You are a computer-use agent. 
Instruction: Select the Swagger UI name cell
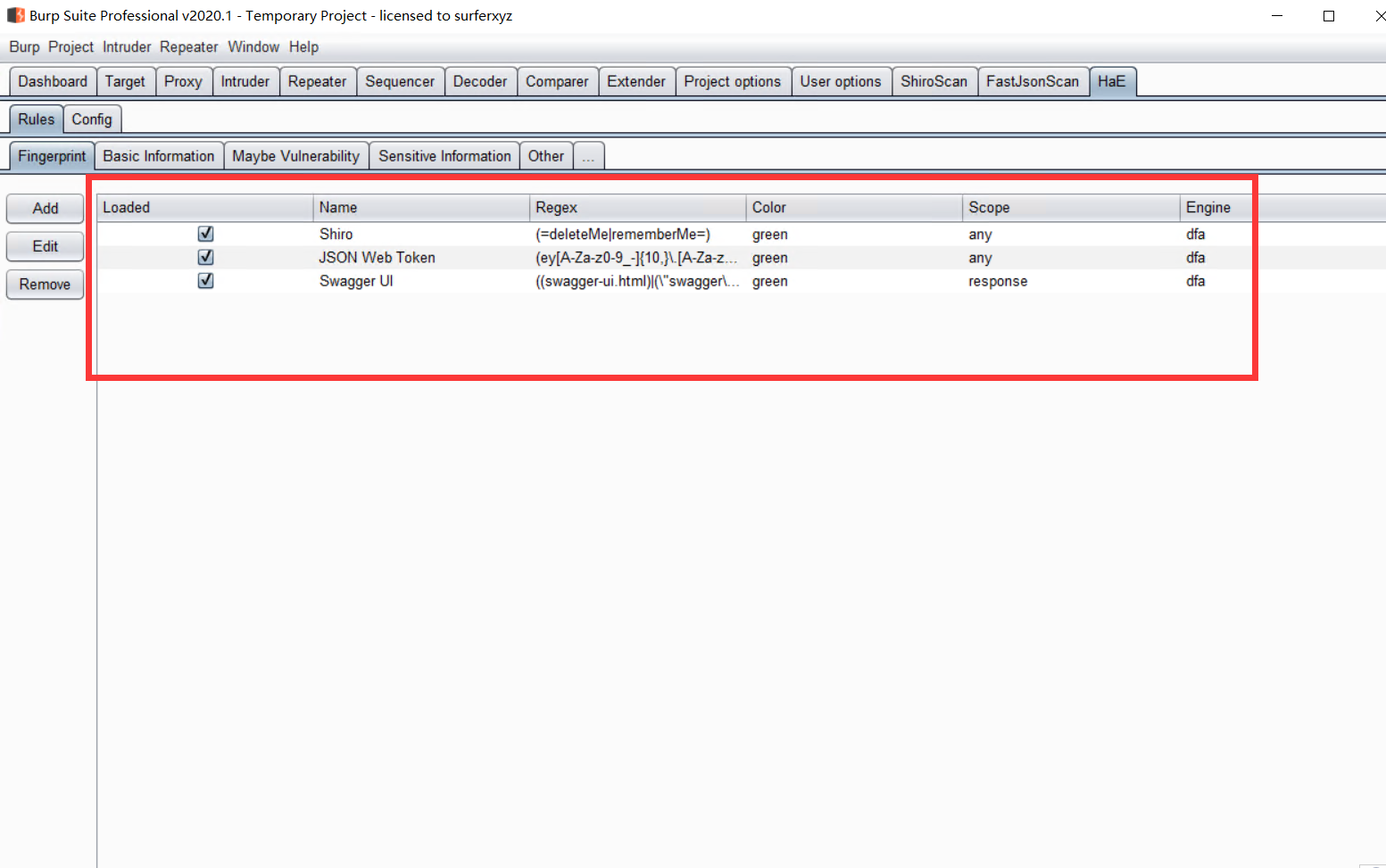tap(421, 280)
